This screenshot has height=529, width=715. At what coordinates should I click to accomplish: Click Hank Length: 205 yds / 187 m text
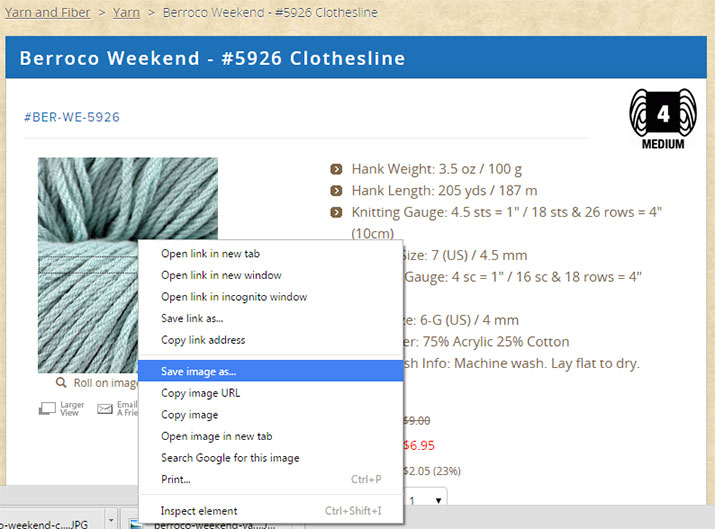pyautogui.click(x=444, y=191)
